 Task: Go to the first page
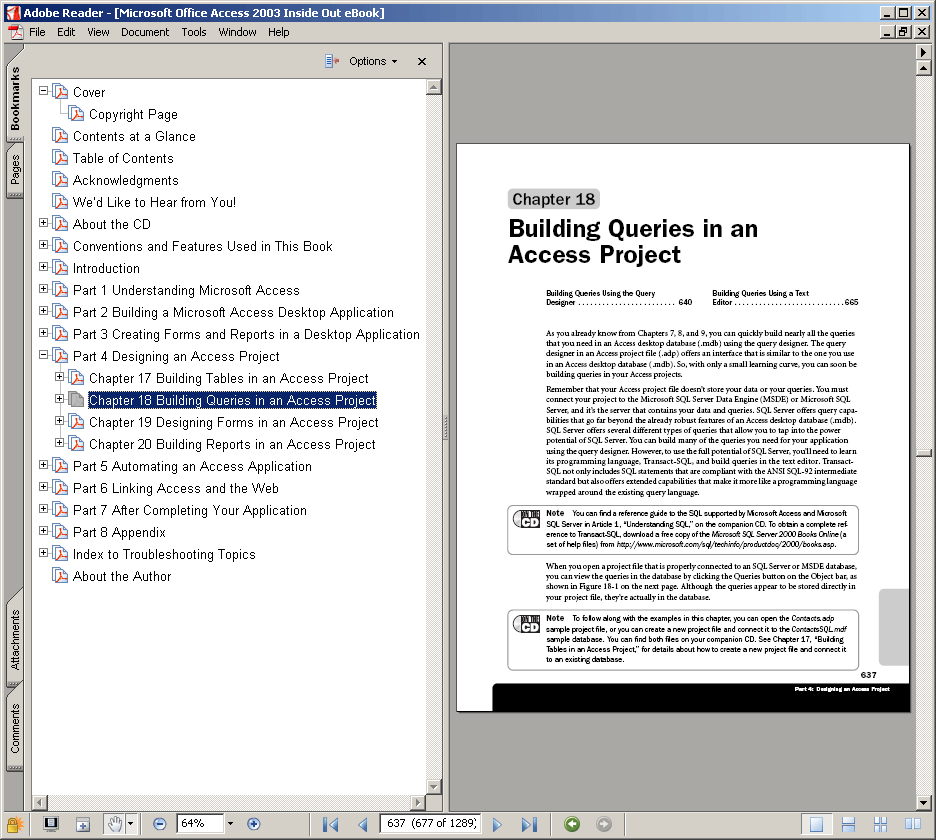click(330, 824)
